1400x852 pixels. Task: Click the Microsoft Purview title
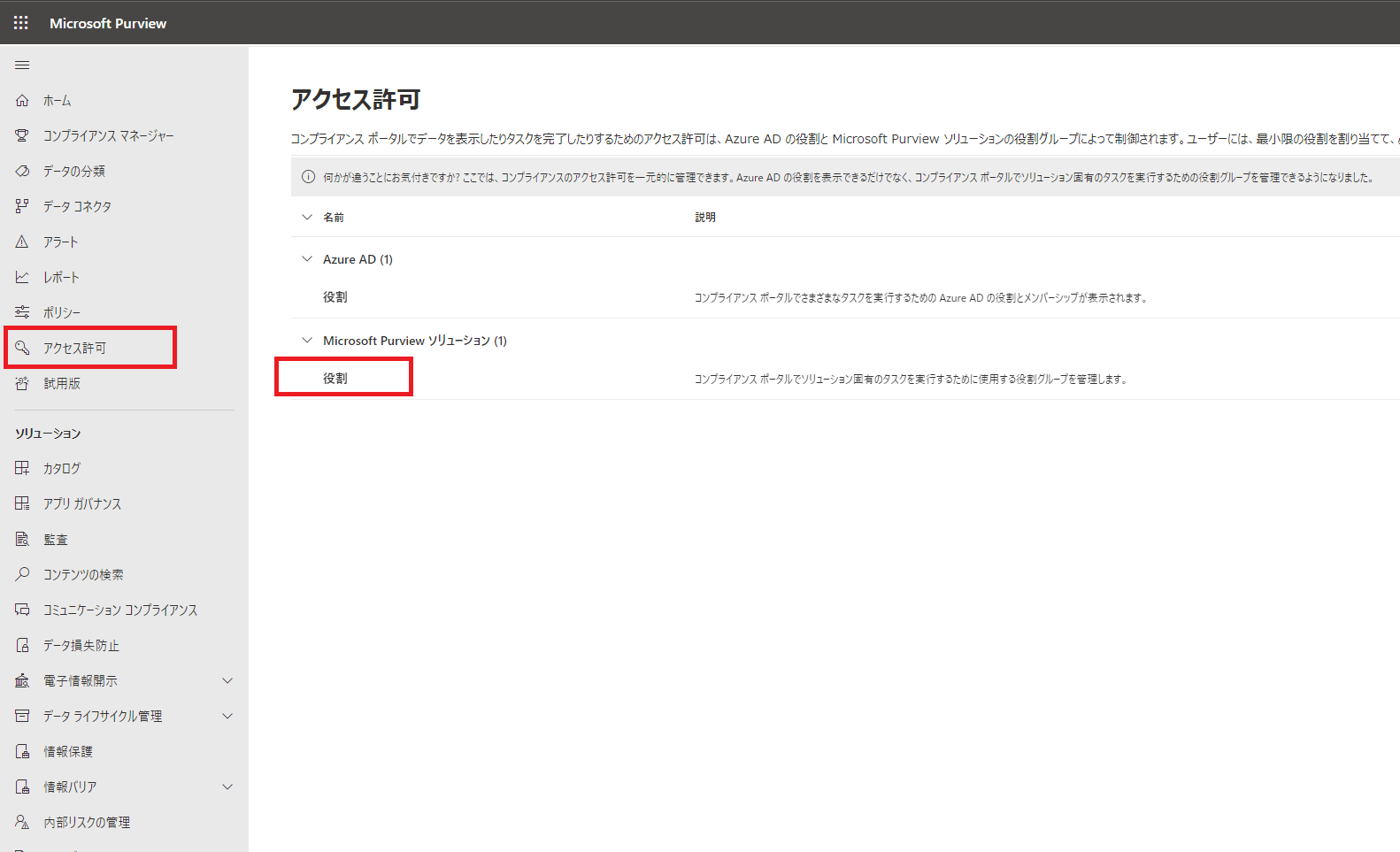(x=108, y=24)
